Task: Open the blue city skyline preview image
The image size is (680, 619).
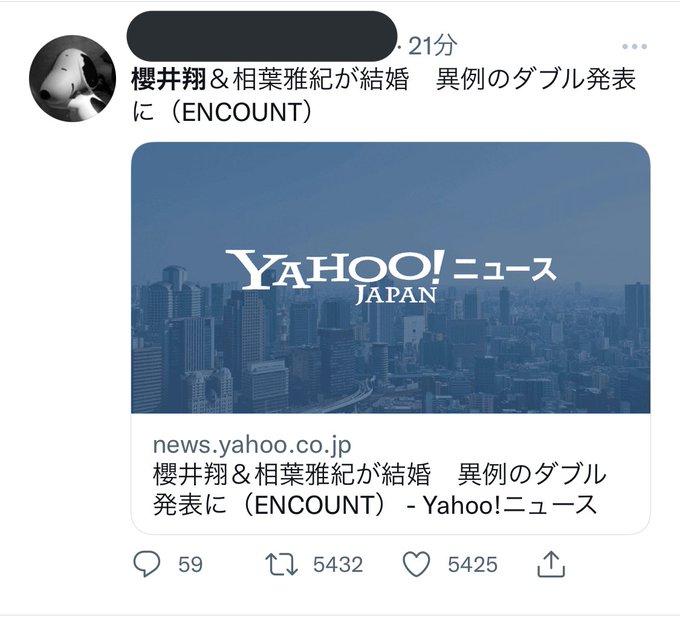Action: [390, 278]
